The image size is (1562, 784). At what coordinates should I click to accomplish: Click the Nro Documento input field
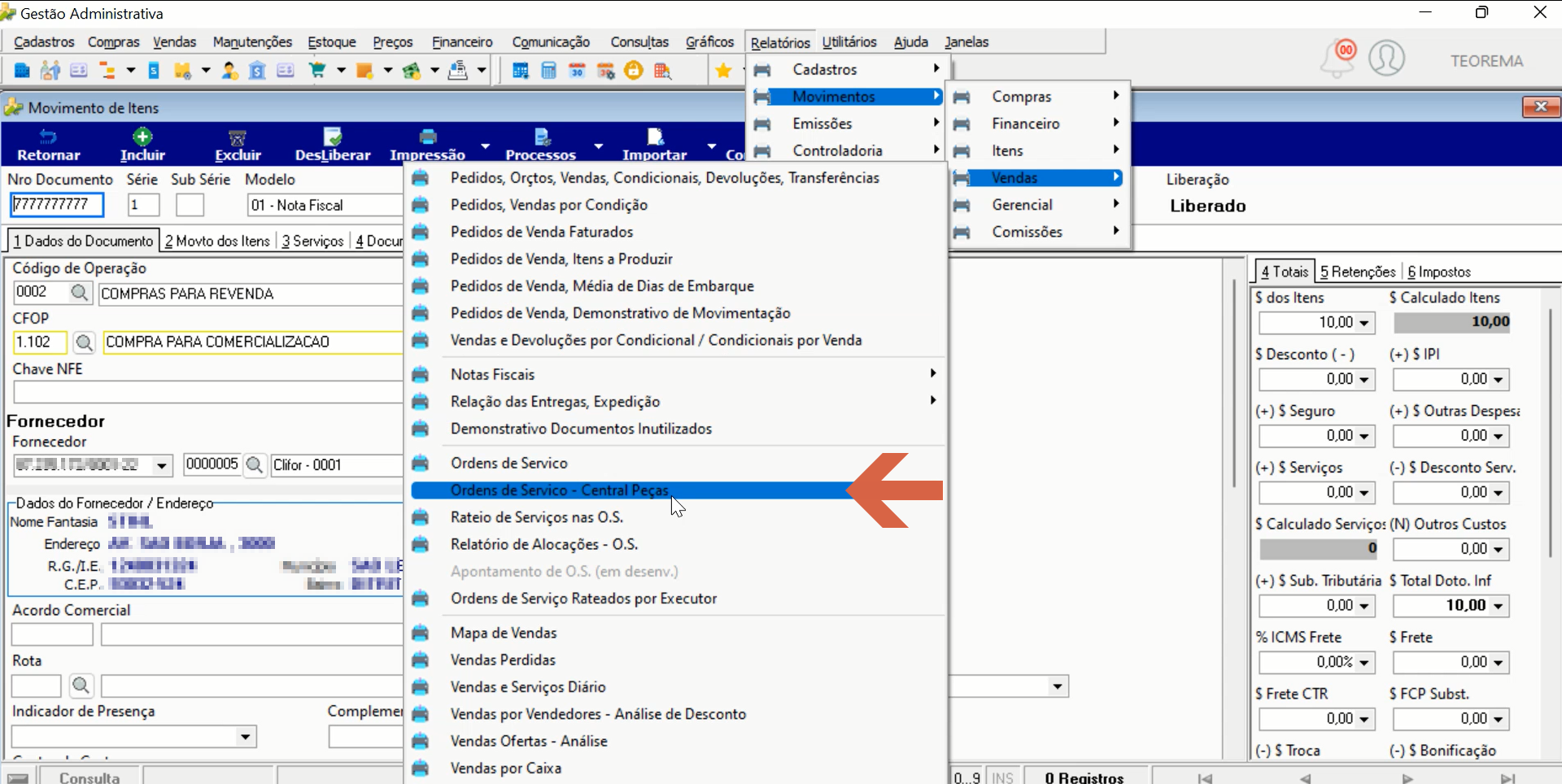point(57,205)
